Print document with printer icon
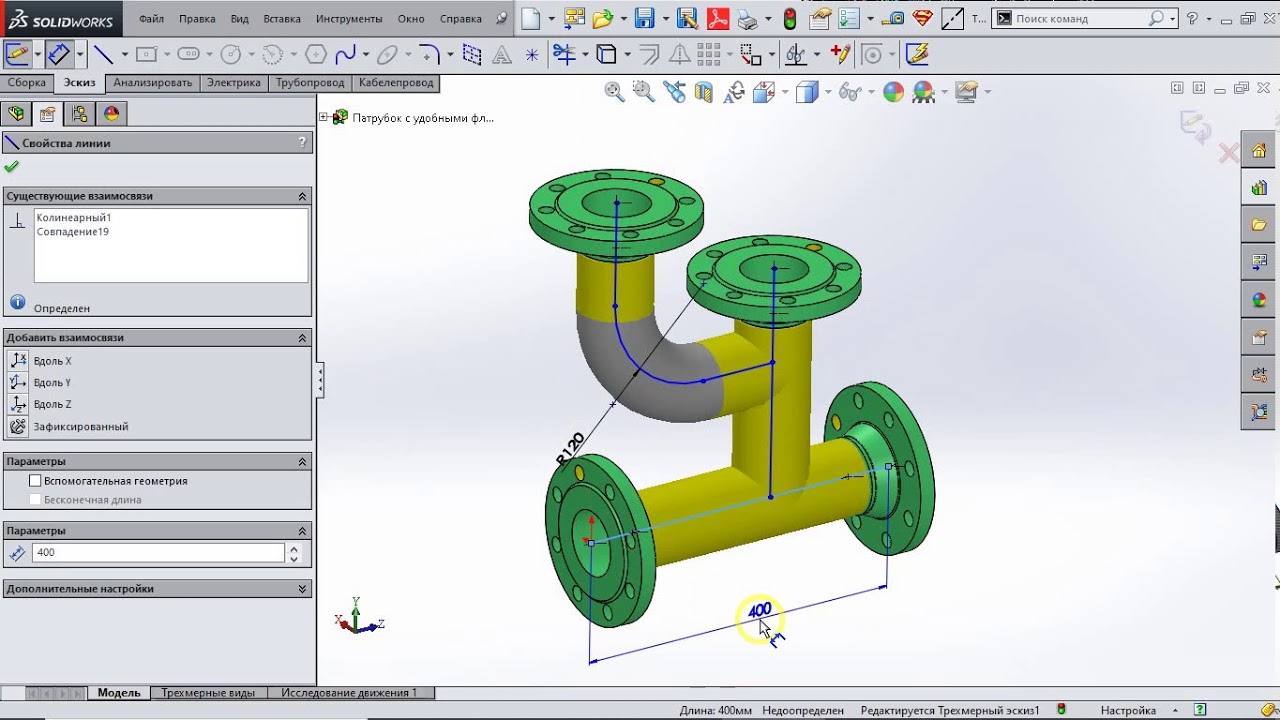The image size is (1280, 720). [x=748, y=18]
